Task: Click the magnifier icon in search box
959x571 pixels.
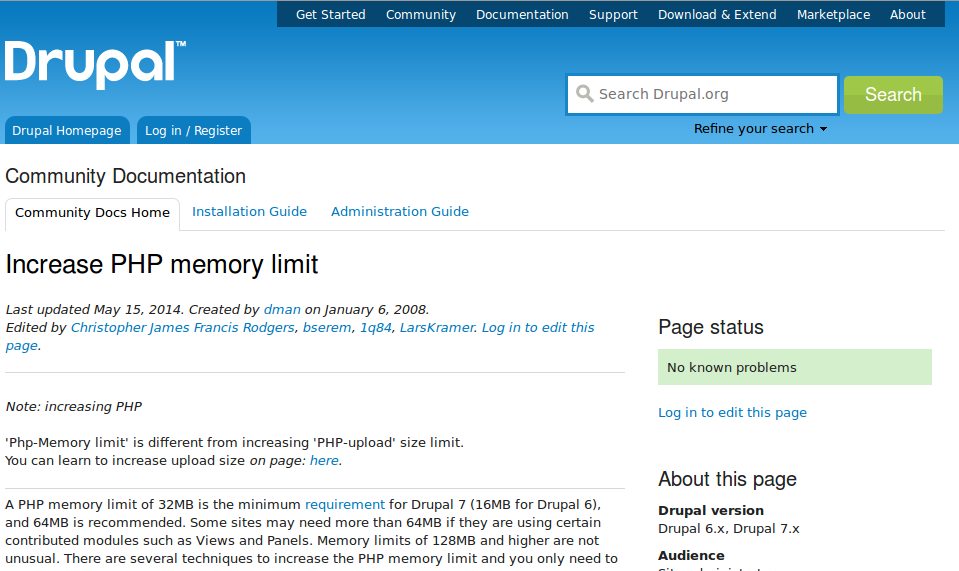Action: 585,94
